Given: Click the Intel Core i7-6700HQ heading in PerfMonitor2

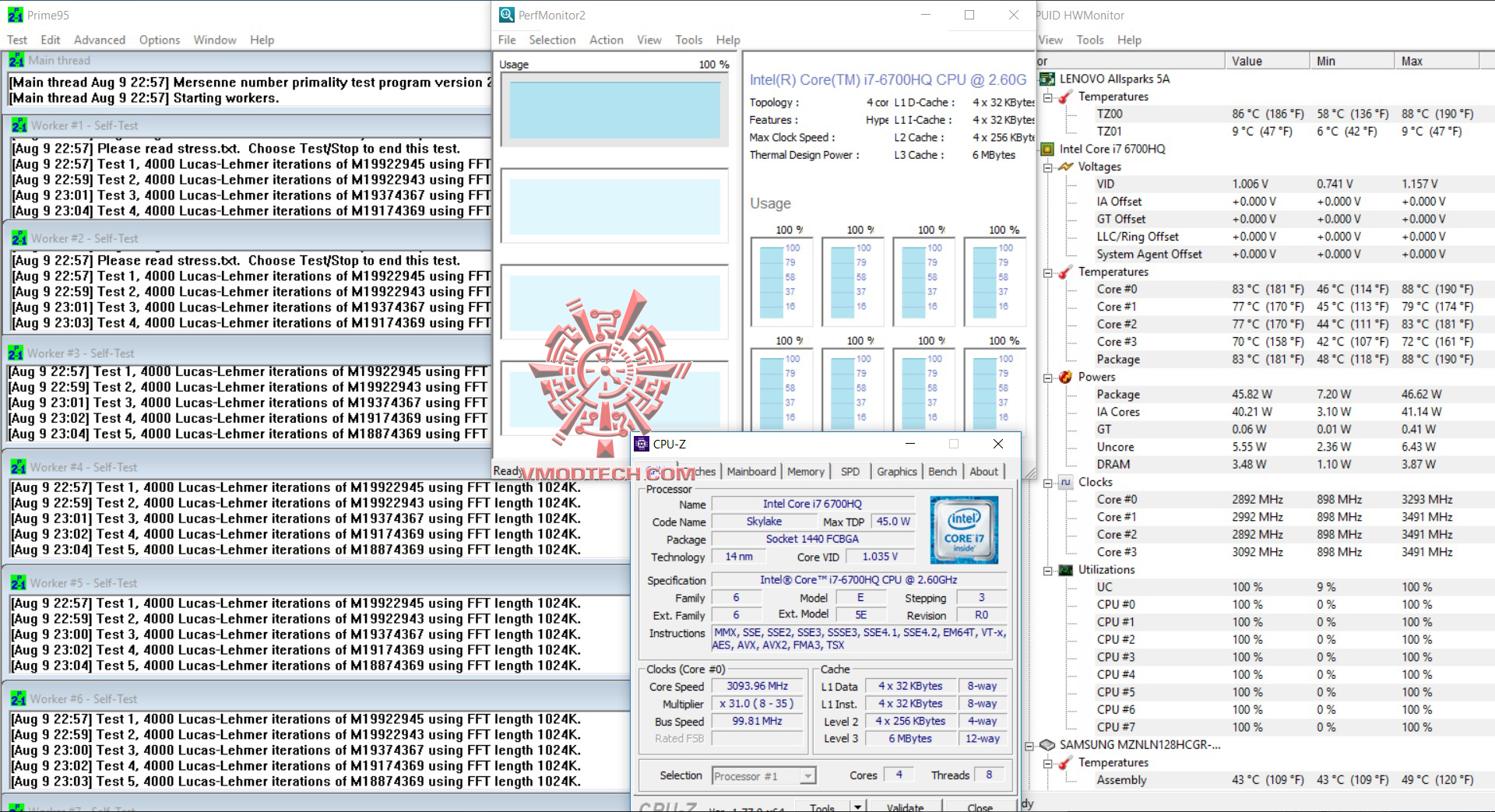Looking at the screenshot, I should (x=888, y=79).
